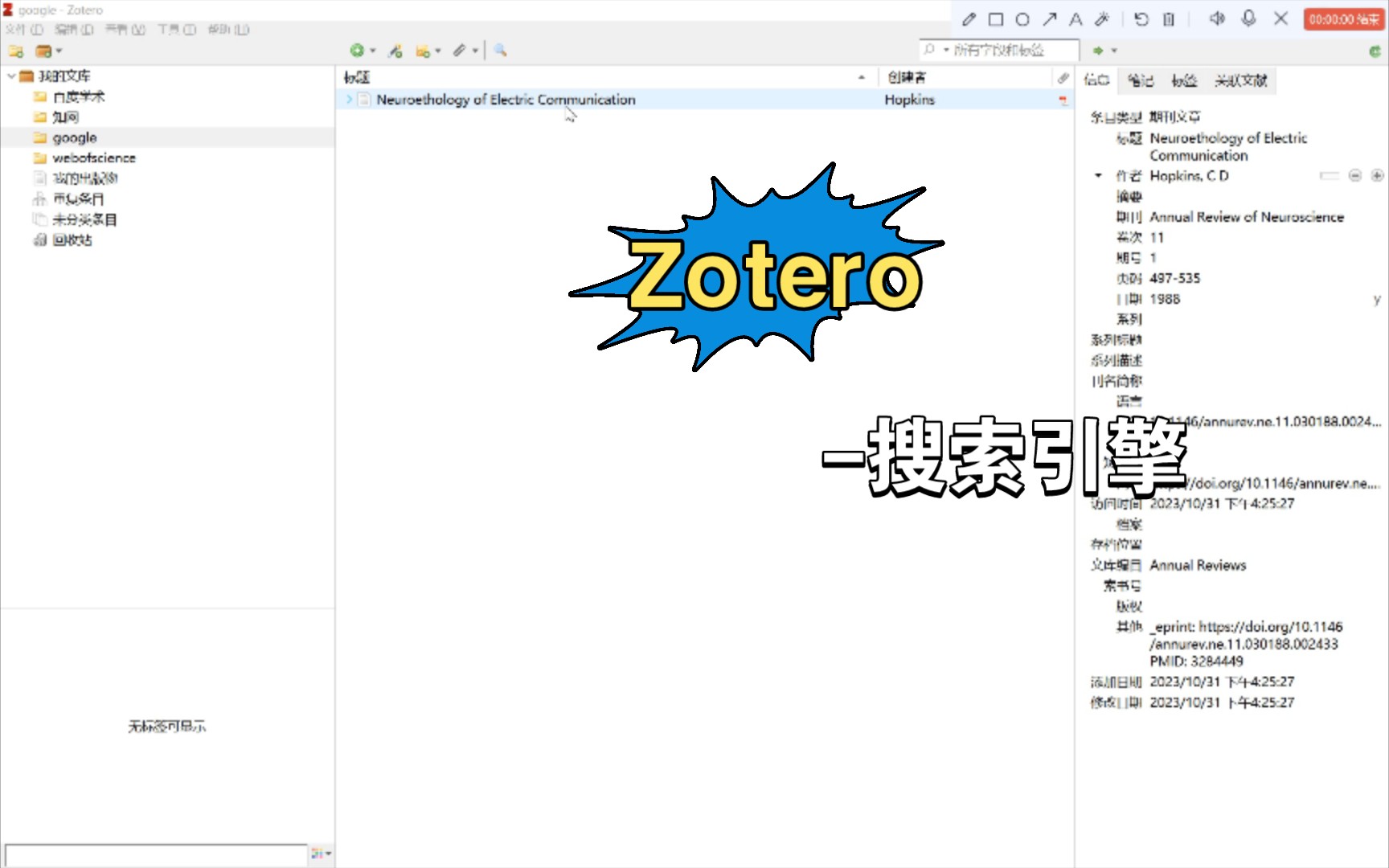The image size is (1389, 868).
Task: Click the New Collection icon
Action: click(15, 51)
